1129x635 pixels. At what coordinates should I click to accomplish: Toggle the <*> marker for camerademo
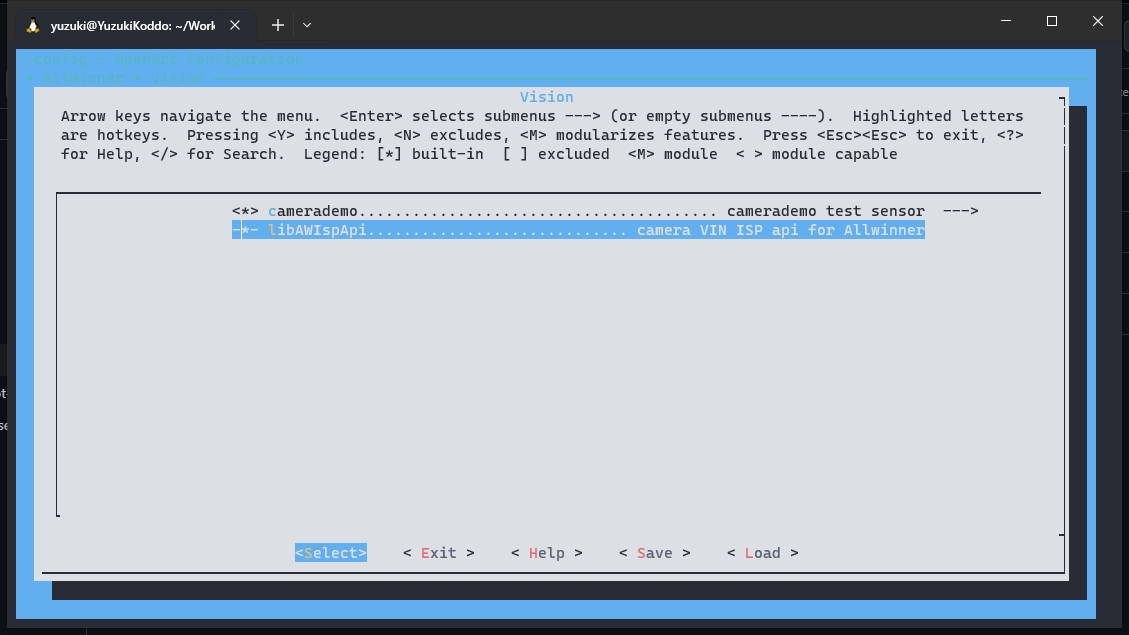click(246, 211)
